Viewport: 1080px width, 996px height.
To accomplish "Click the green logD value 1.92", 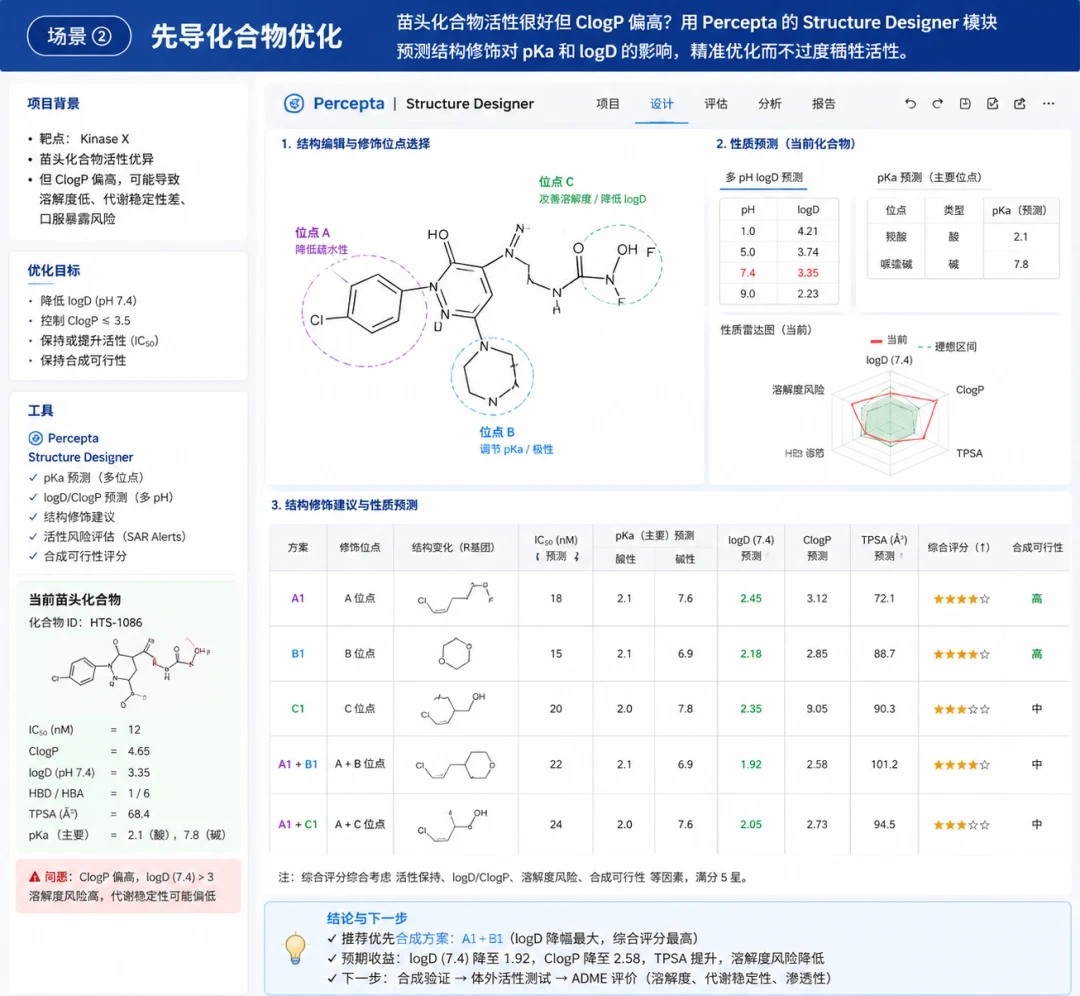I will pyautogui.click(x=751, y=765).
